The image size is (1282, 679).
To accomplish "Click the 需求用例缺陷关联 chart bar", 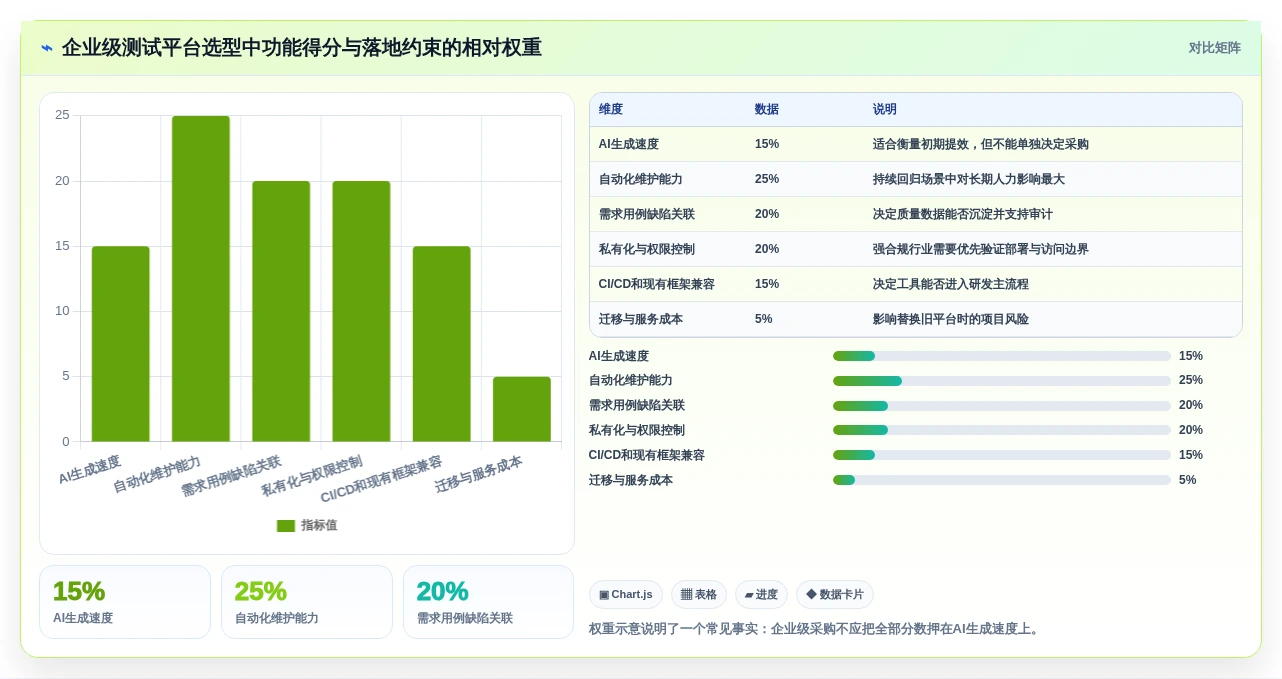I will 281,311.
